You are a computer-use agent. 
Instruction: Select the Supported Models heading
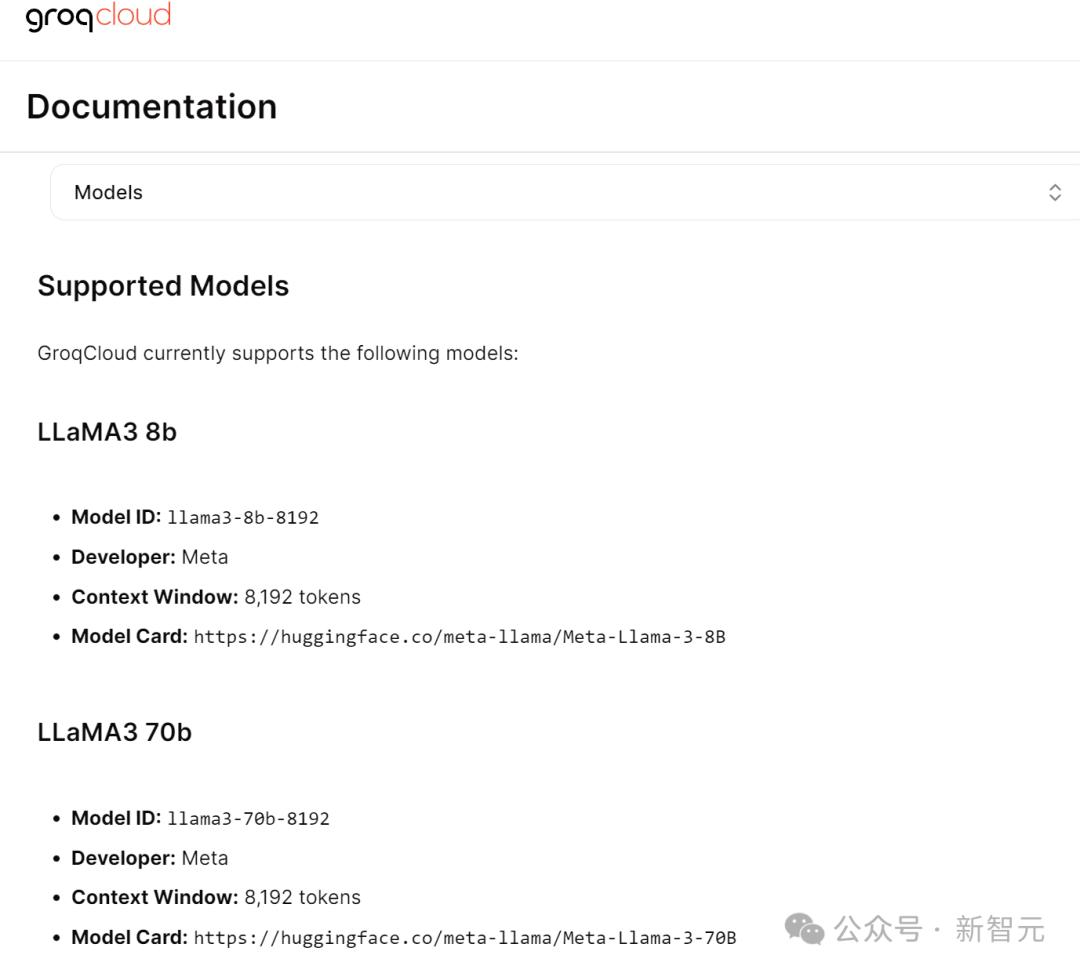pyautogui.click(x=163, y=286)
